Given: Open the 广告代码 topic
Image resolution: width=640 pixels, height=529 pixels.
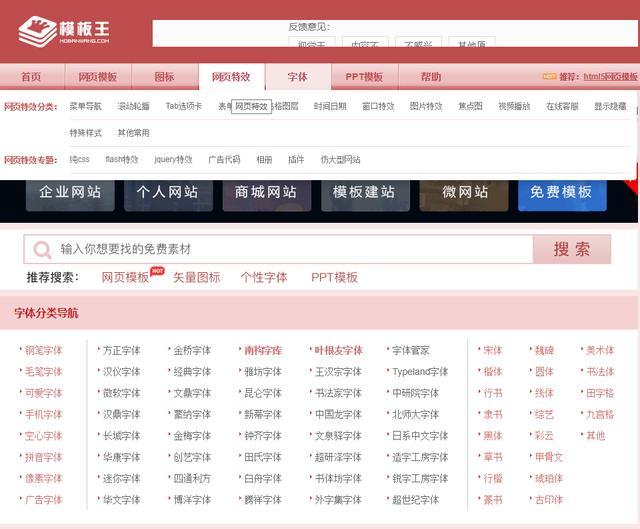Looking at the screenshot, I should pos(224,160).
